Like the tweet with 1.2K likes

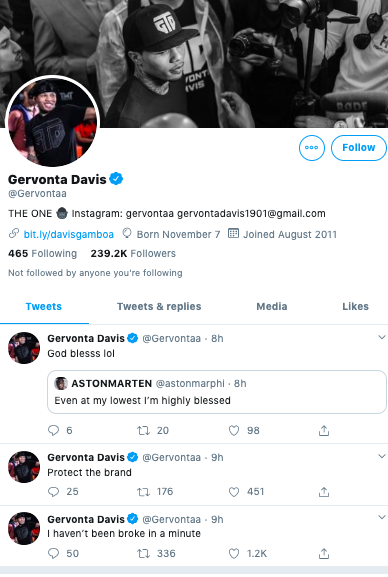click(234, 553)
